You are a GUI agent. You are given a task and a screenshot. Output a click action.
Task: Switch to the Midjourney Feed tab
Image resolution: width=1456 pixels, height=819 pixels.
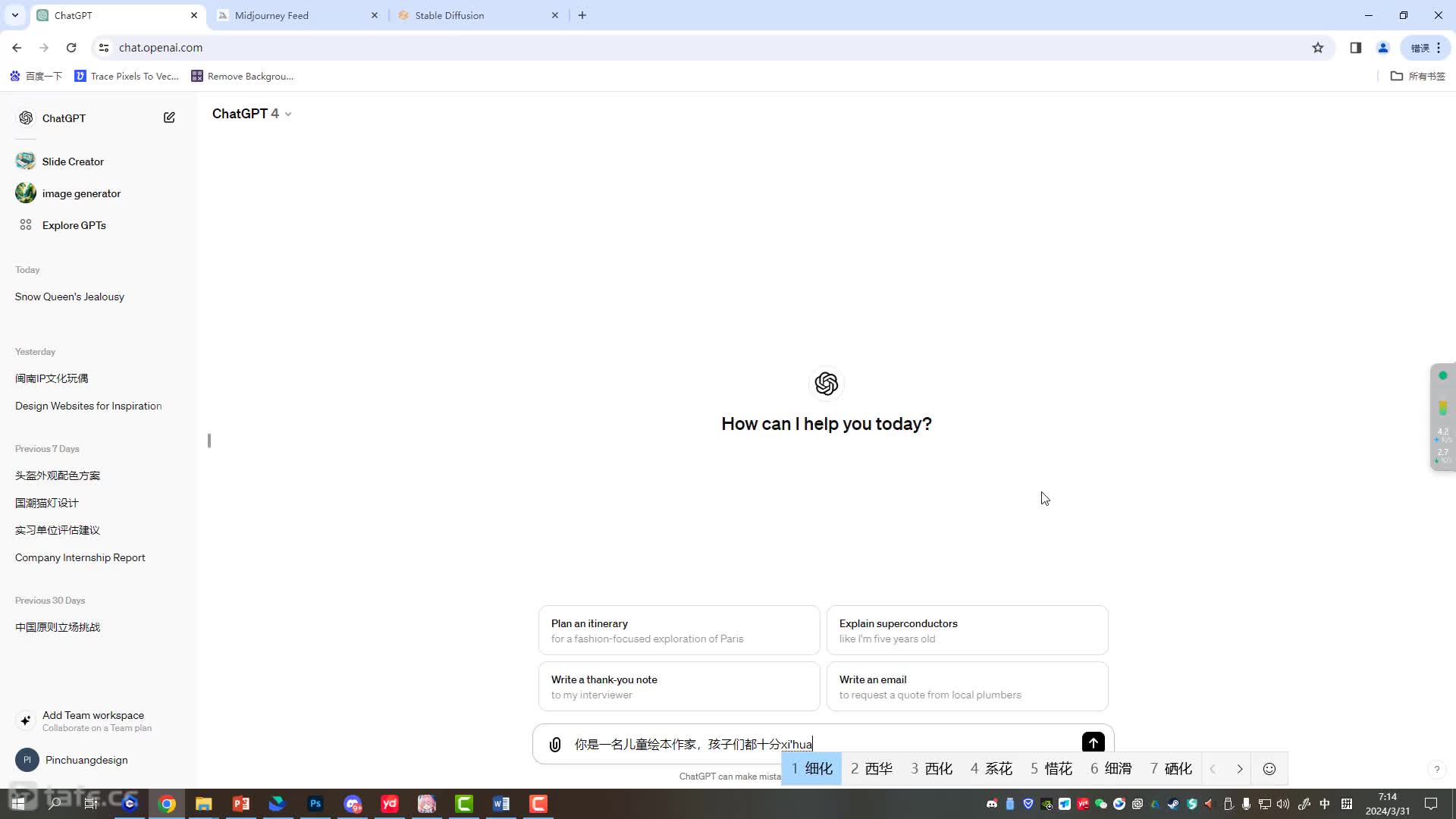296,15
